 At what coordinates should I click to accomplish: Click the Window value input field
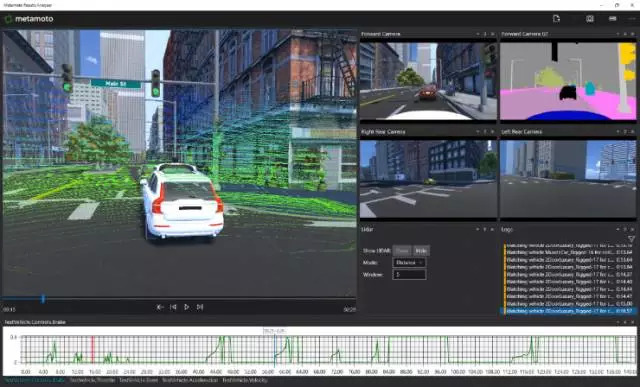click(x=409, y=275)
